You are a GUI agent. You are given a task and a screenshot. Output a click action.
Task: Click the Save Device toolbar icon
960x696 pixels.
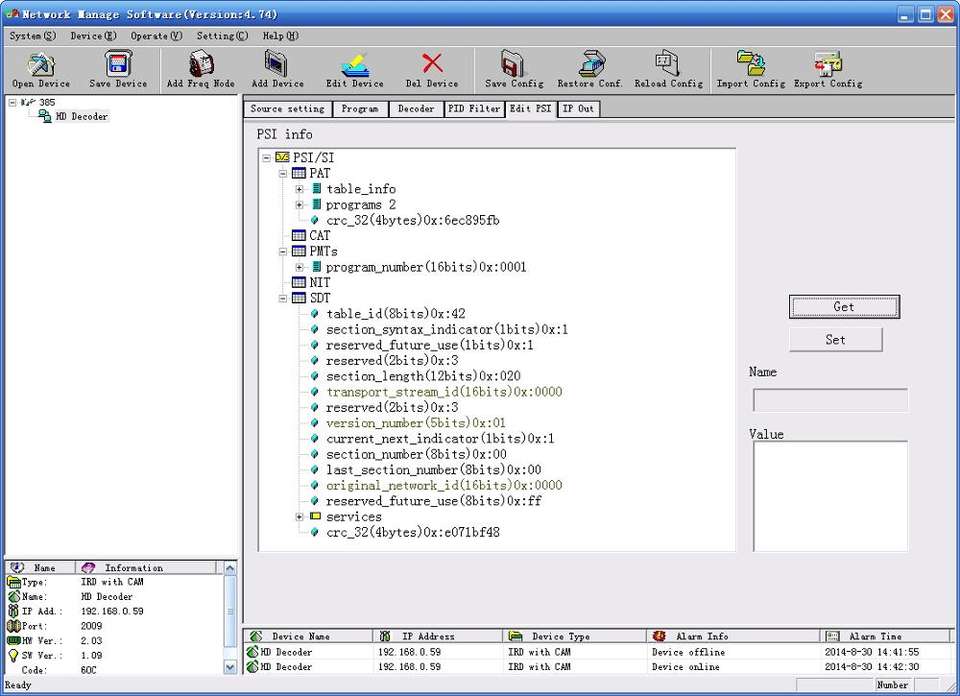[x=118, y=66]
